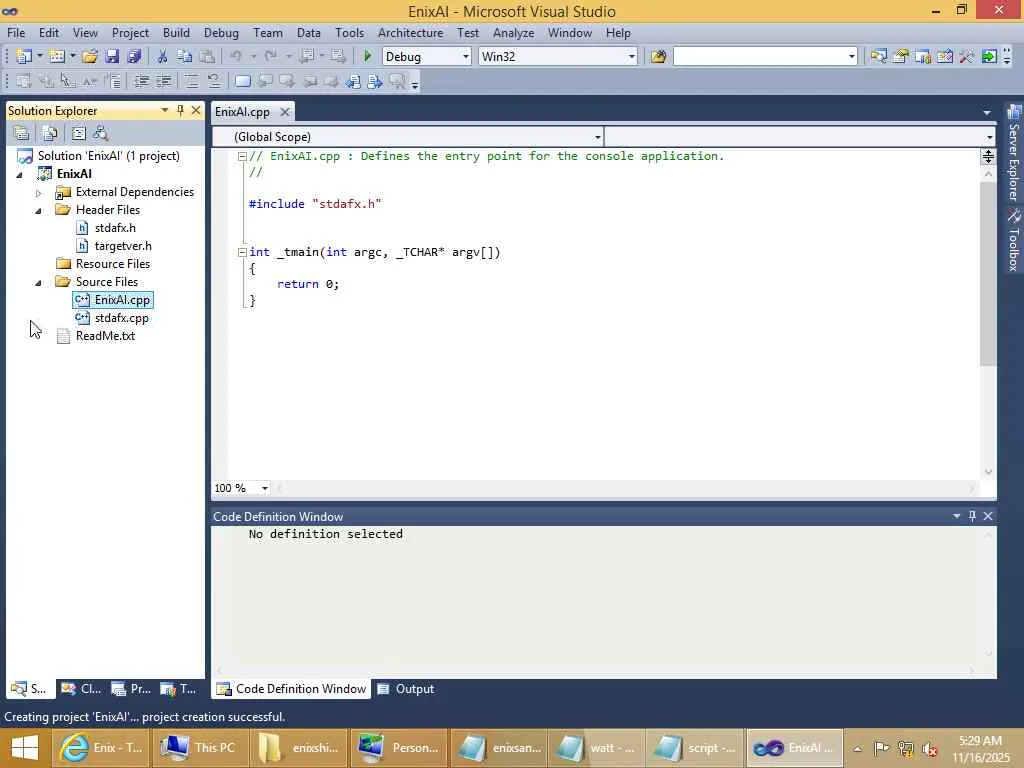The height and width of the screenshot is (768, 1024).
Task: Click the Cut scissors icon
Action: pyautogui.click(x=162, y=57)
